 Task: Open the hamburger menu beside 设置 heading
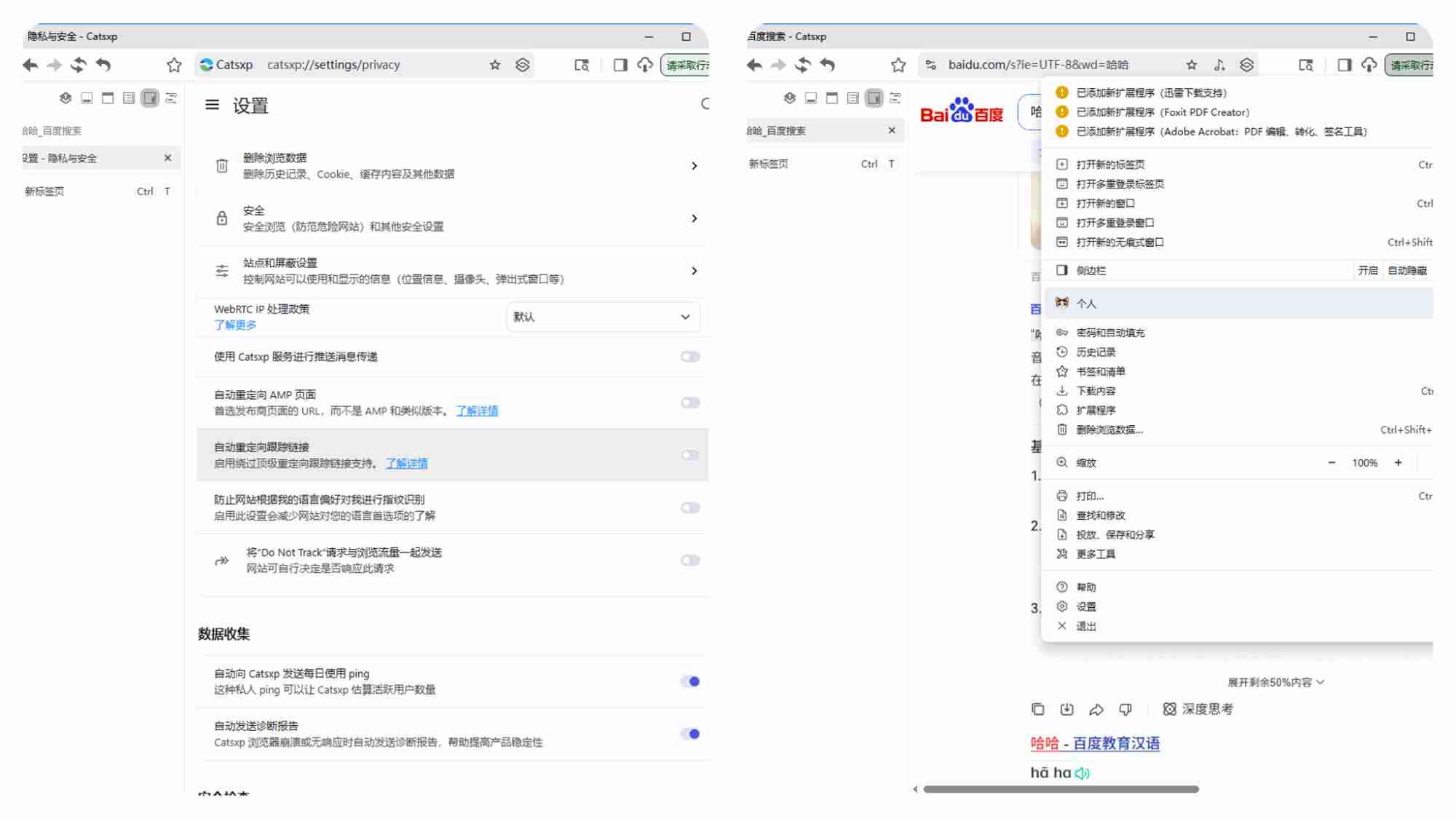coord(212,105)
